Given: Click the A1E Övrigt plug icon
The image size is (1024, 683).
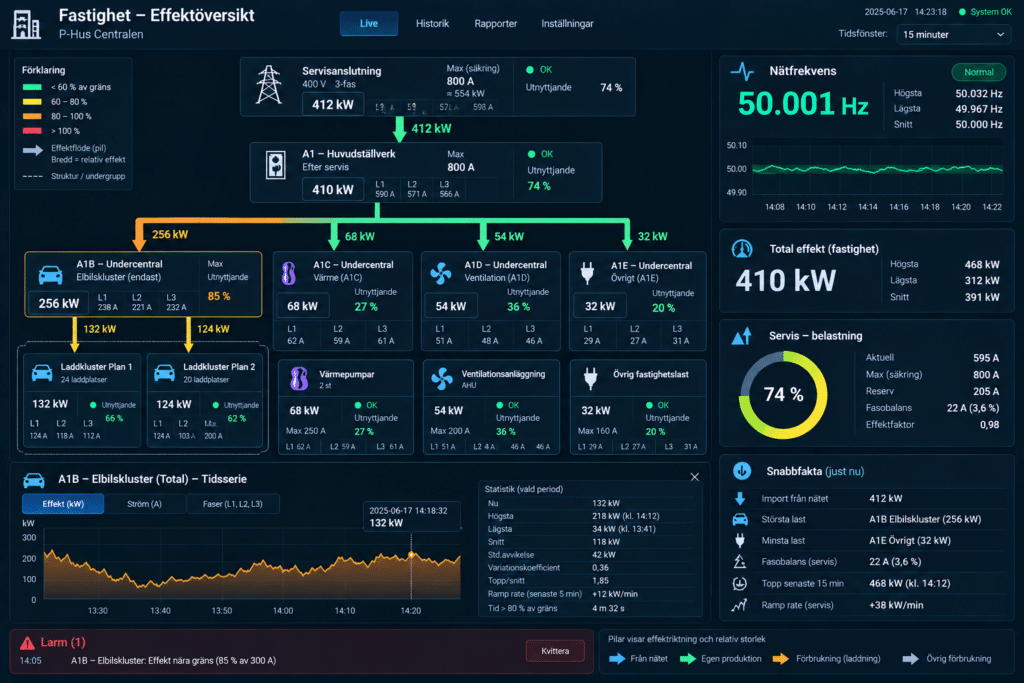Looking at the screenshot, I should pyautogui.click(x=587, y=273).
